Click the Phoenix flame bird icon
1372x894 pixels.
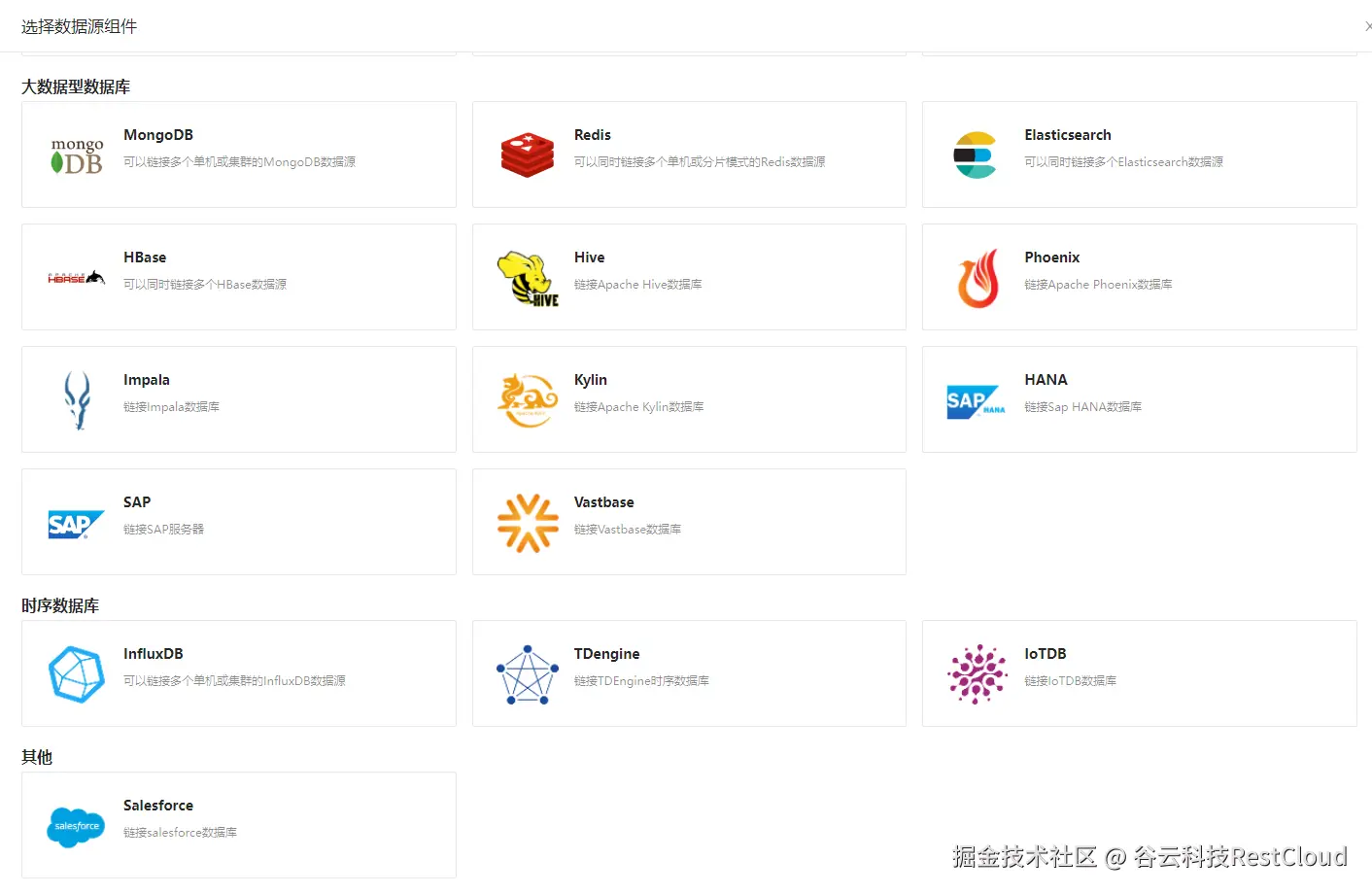pyautogui.click(x=978, y=278)
